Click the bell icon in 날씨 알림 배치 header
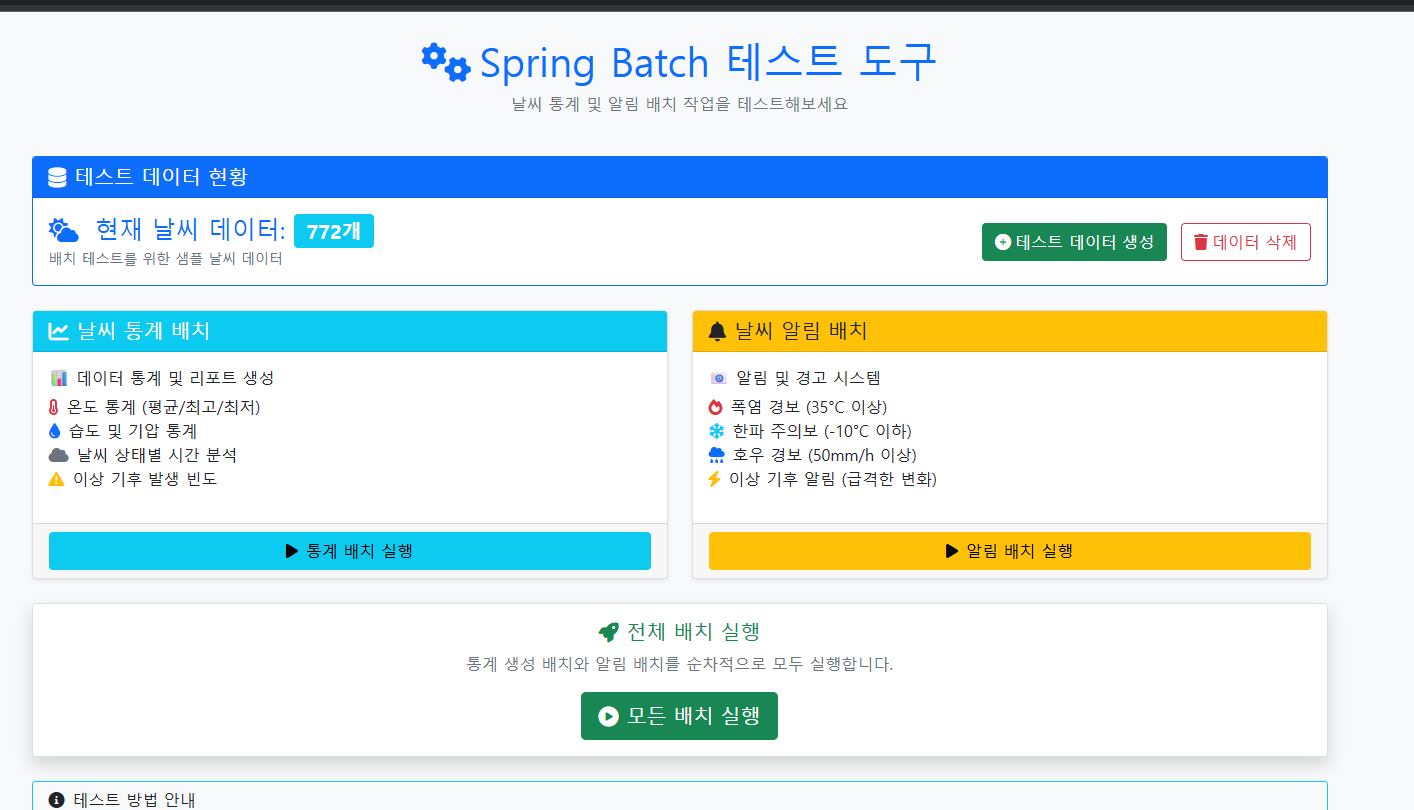This screenshot has height=810, width=1414. pos(717,331)
